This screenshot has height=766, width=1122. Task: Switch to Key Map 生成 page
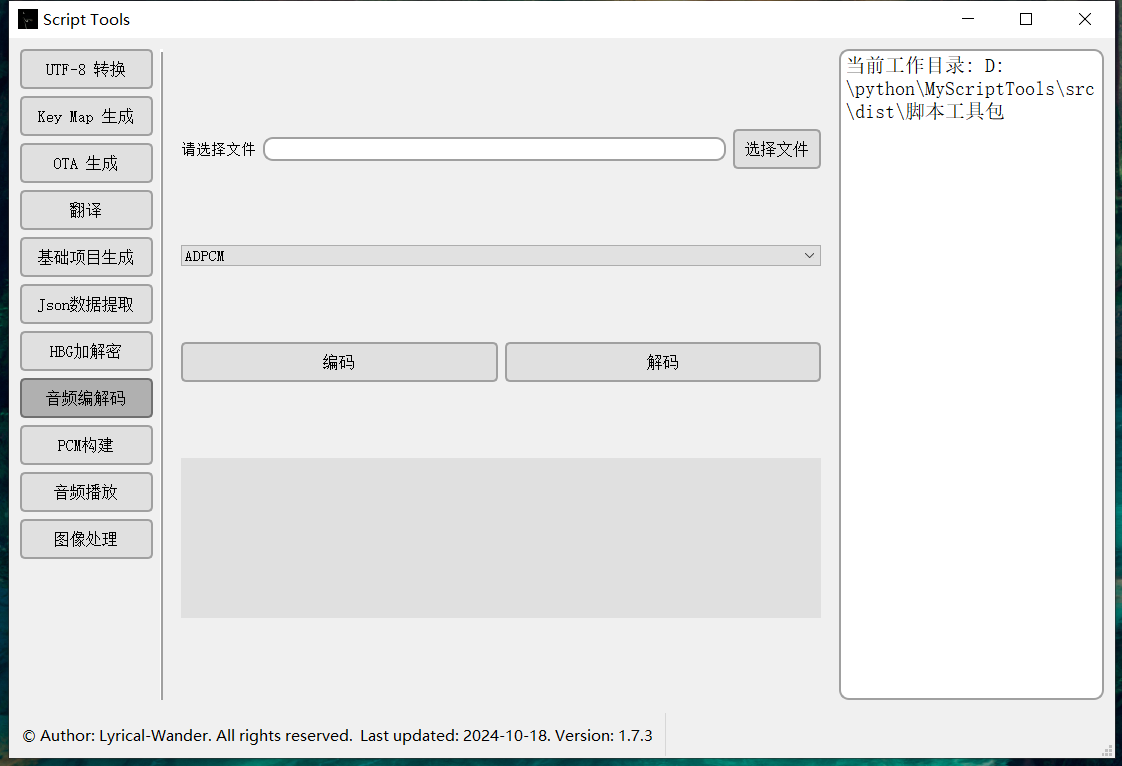coord(86,117)
